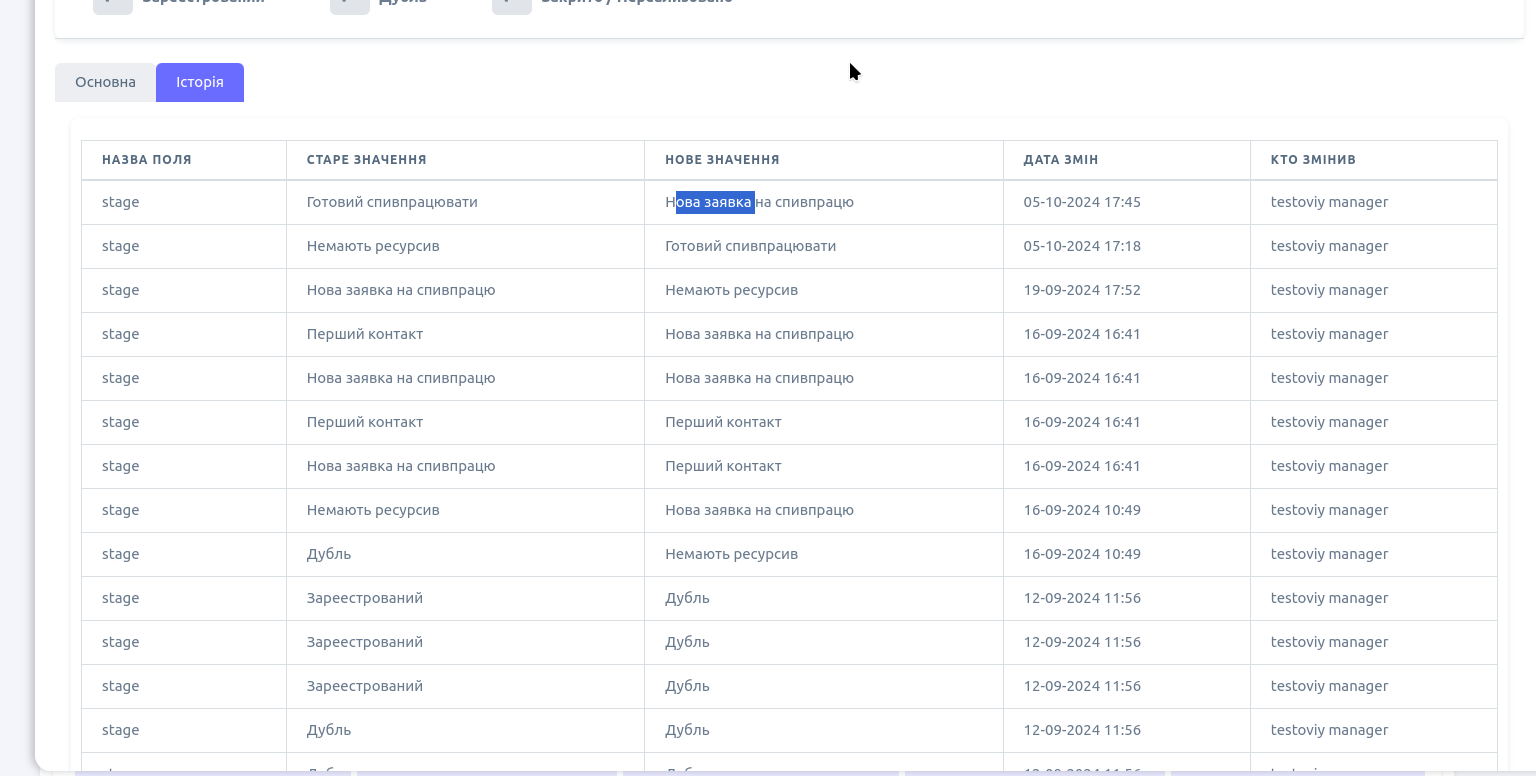Image resolution: width=1536 pixels, height=776 pixels.
Task: Click row where both values are Перший контакт
Action: (723, 422)
